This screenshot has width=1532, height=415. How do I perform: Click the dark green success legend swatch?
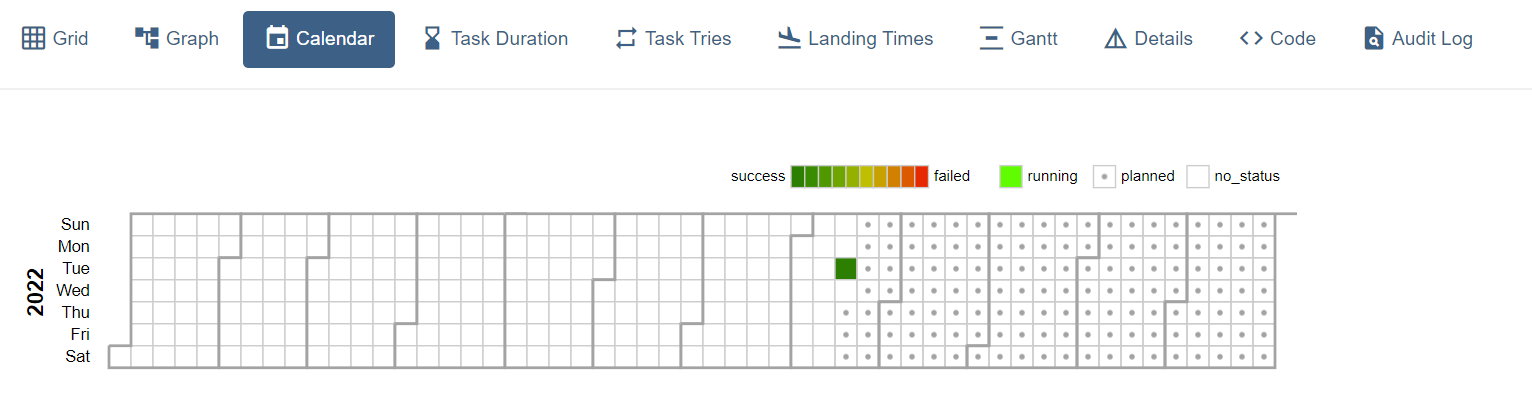click(797, 176)
